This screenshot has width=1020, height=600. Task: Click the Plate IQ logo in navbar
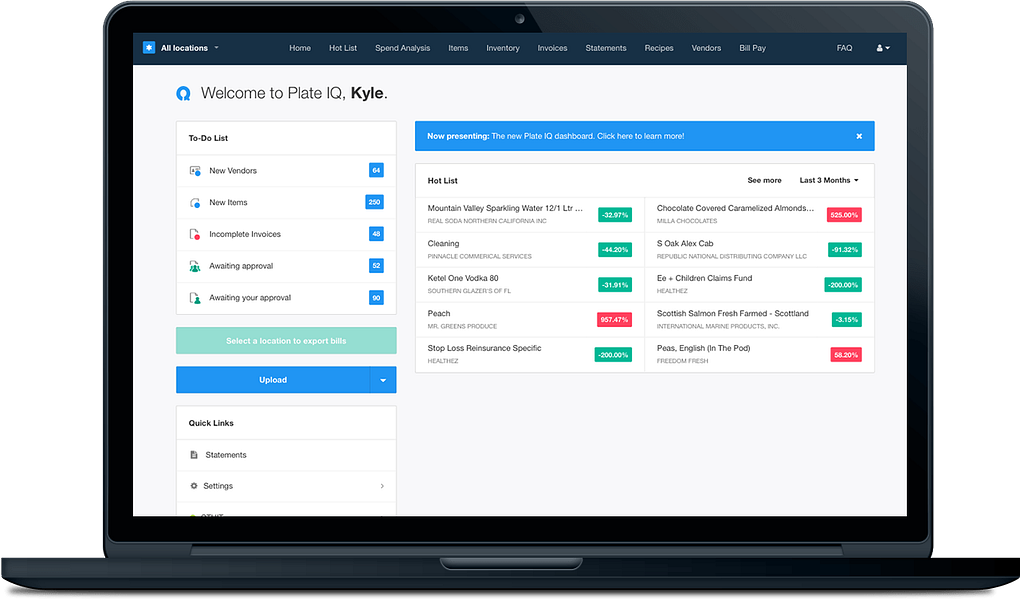[x=149, y=48]
